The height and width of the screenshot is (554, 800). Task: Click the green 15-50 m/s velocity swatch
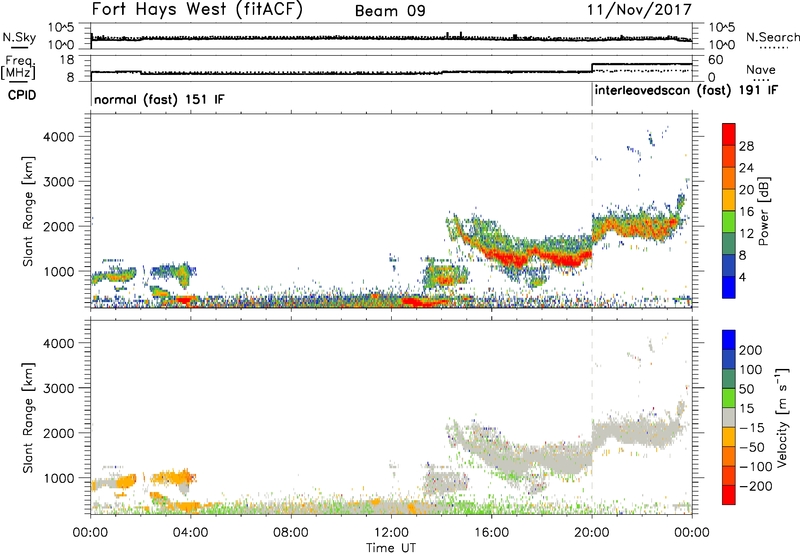pyautogui.click(x=729, y=398)
